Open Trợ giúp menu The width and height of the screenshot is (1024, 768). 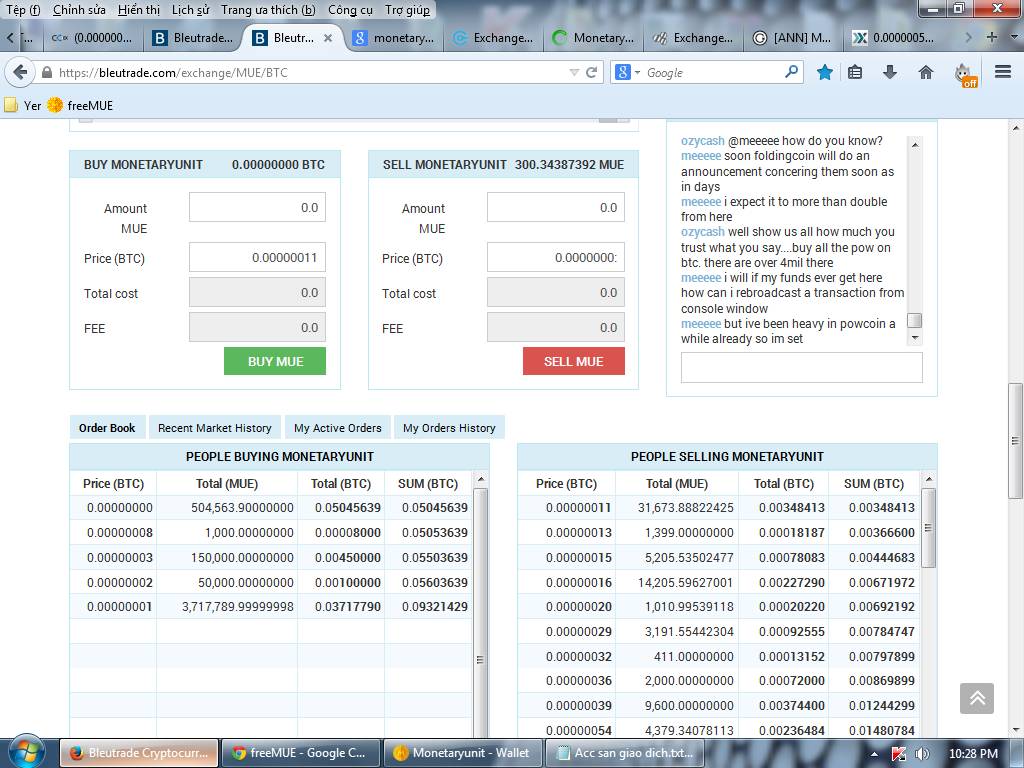[408, 10]
